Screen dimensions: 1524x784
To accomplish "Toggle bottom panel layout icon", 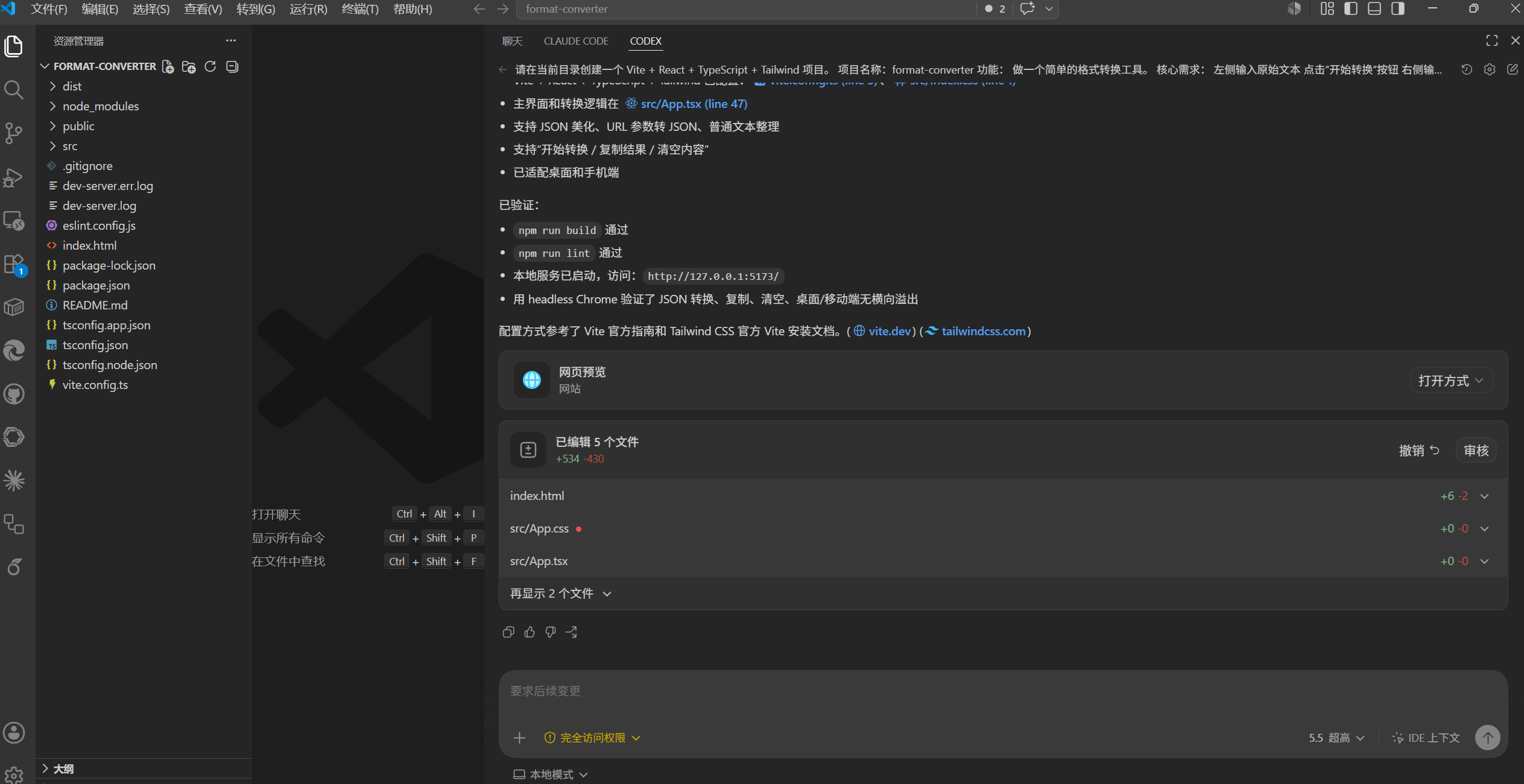I will (1374, 9).
